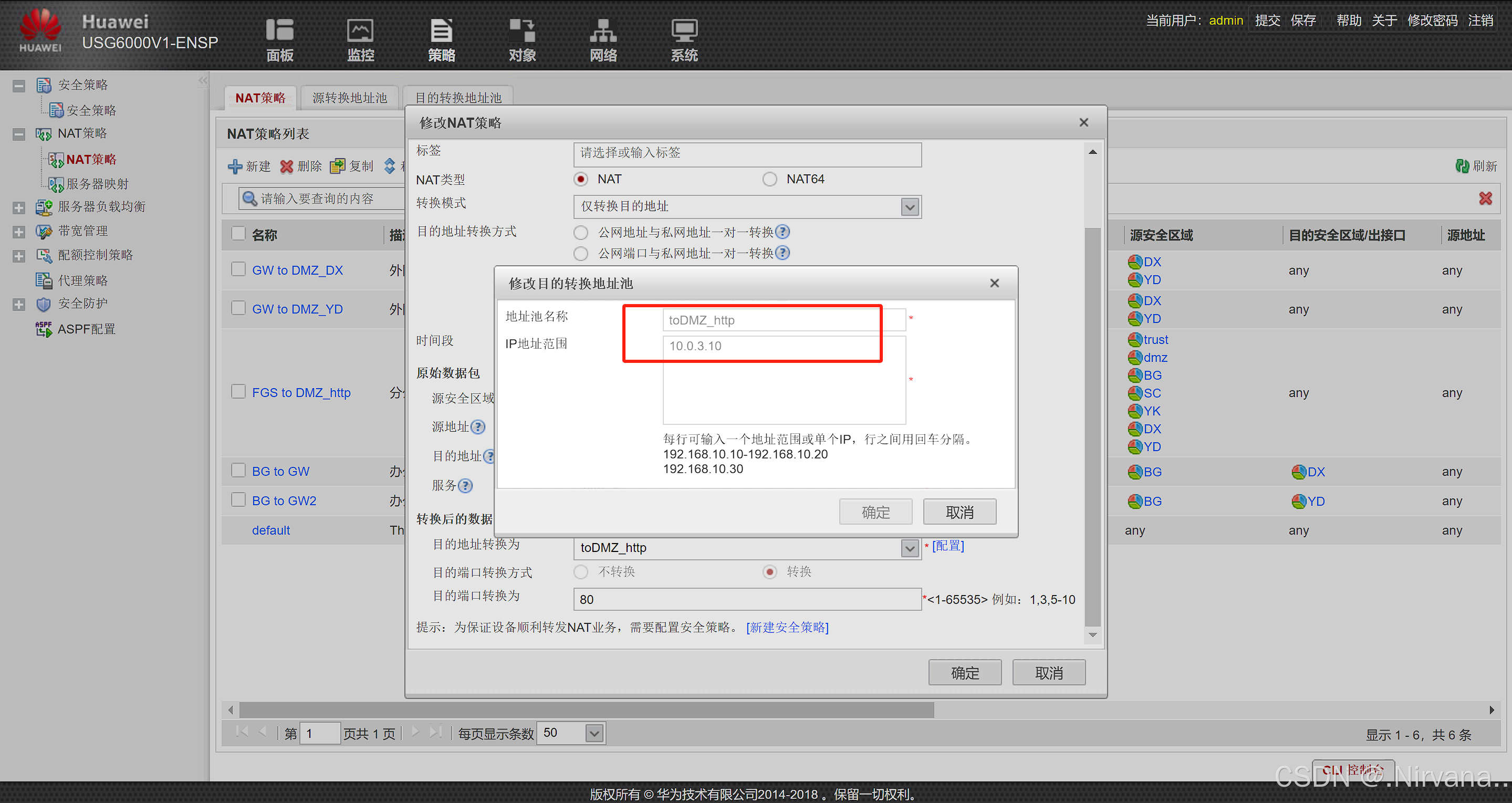Collapse the NAT策略 tree node
The width and height of the screenshot is (1512, 803).
pos(19,134)
